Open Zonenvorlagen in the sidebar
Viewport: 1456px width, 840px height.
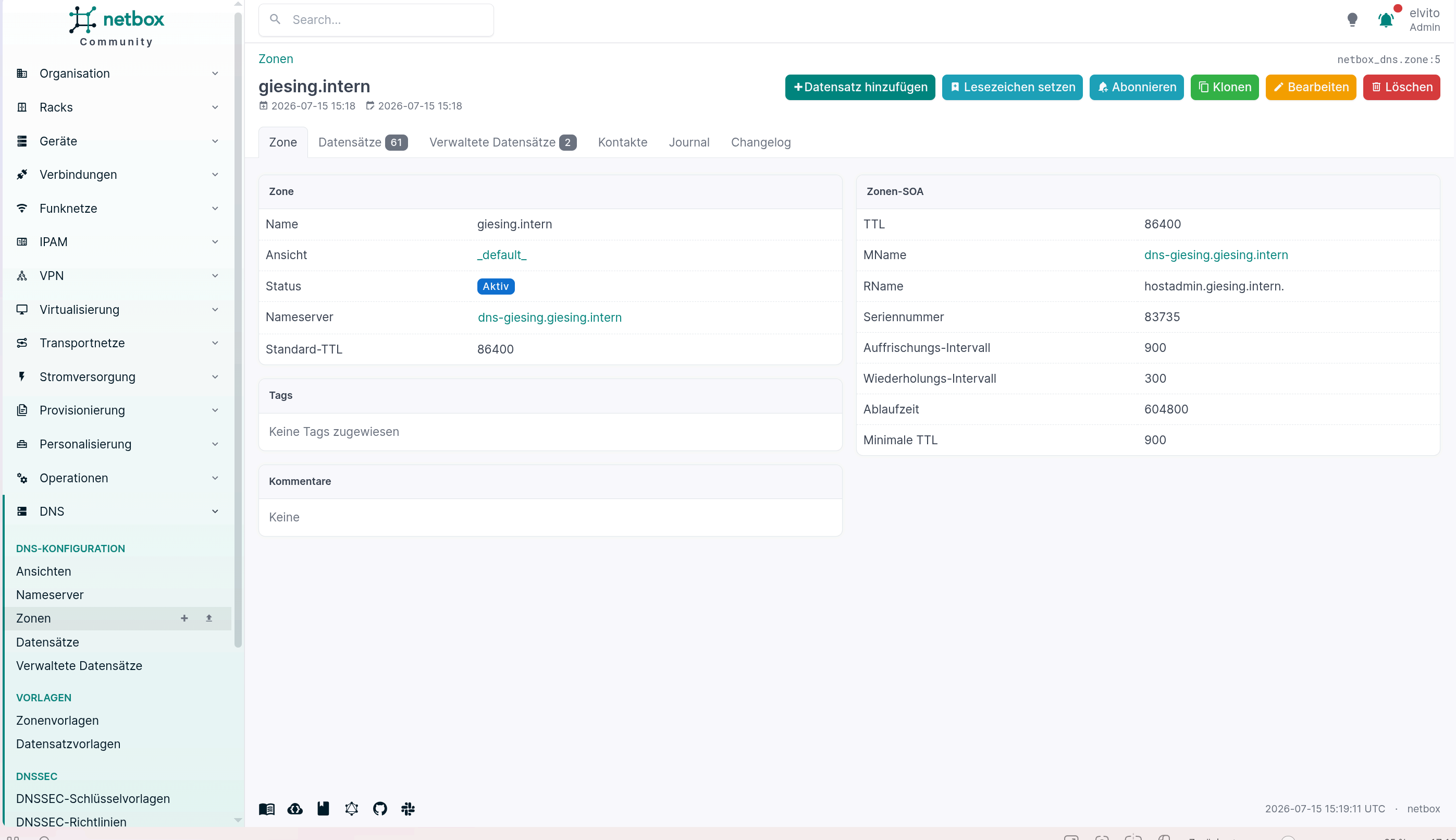tap(58, 721)
